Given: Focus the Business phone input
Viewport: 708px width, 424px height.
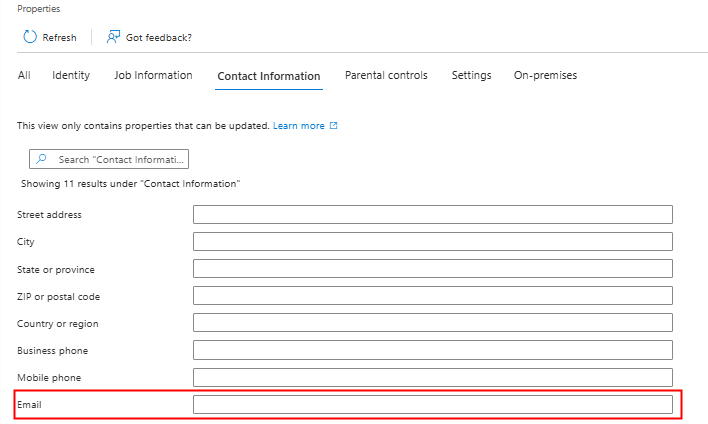Looking at the screenshot, I should pyautogui.click(x=432, y=351).
